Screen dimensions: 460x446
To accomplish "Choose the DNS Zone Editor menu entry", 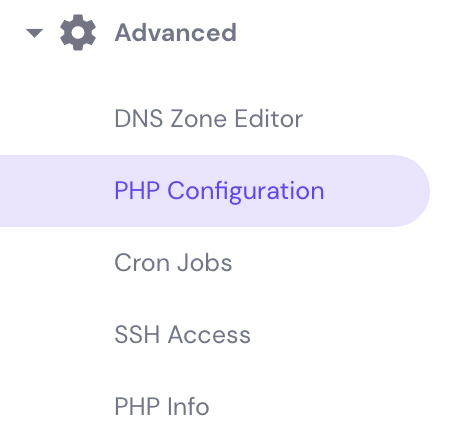I will (209, 119).
